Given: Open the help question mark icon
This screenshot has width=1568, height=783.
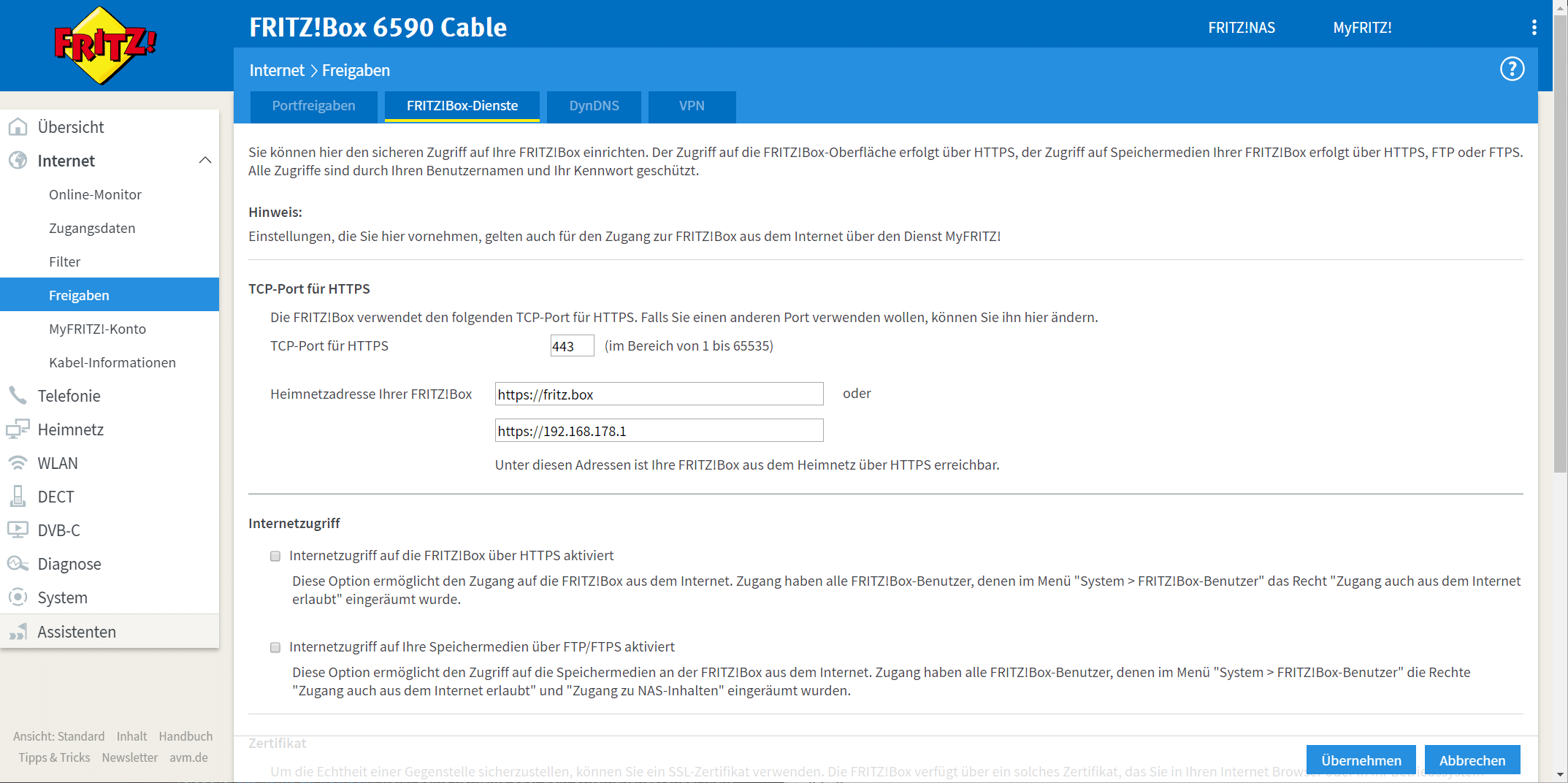Looking at the screenshot, I should coord(1512,69).
